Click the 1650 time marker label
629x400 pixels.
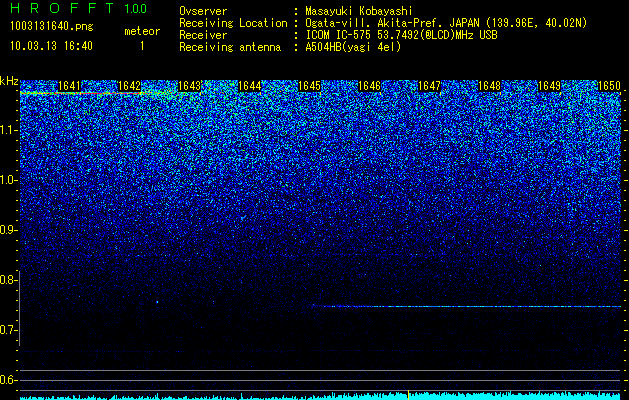609,86
